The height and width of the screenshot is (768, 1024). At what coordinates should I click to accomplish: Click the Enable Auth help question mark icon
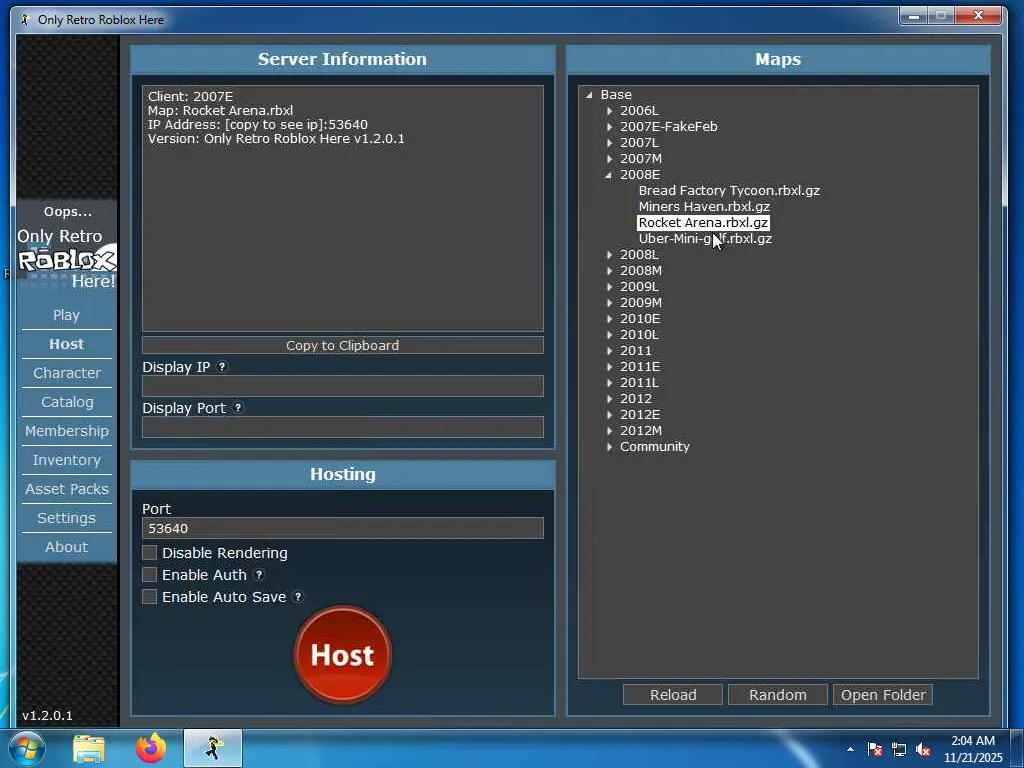(x=259, y=575)
